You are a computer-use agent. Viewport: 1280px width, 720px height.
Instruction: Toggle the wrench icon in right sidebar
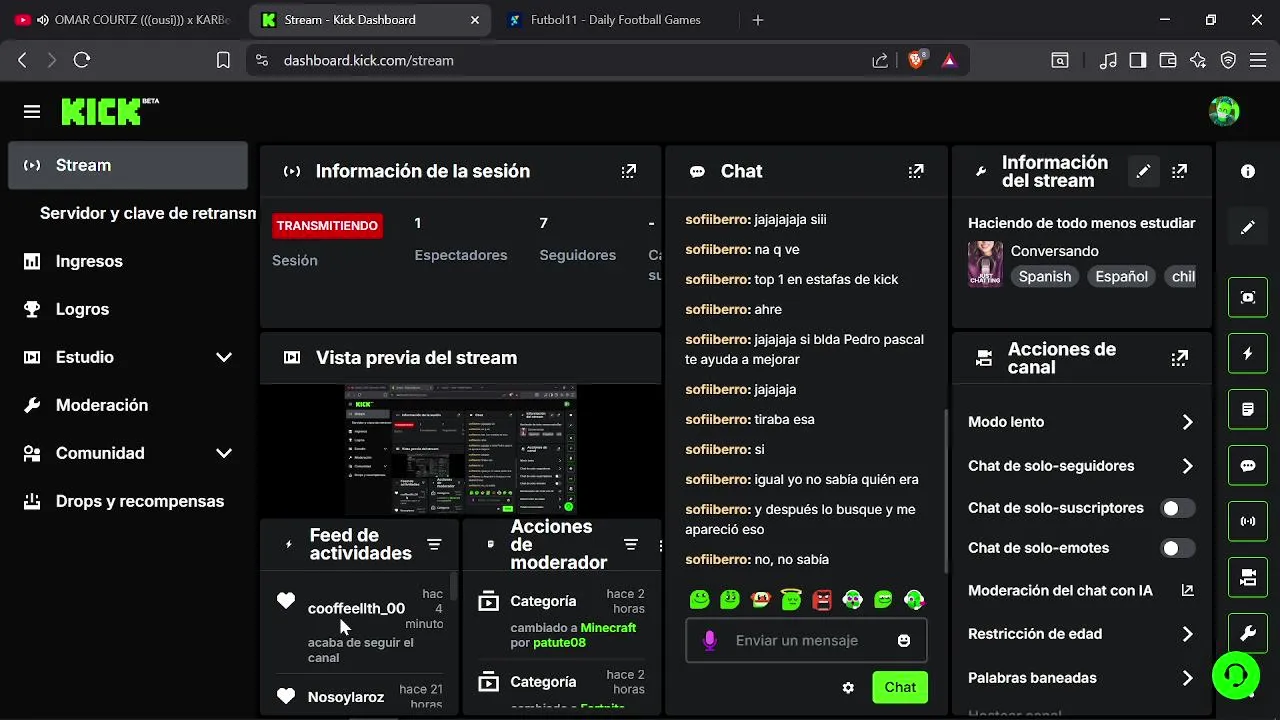point(1248,633)
